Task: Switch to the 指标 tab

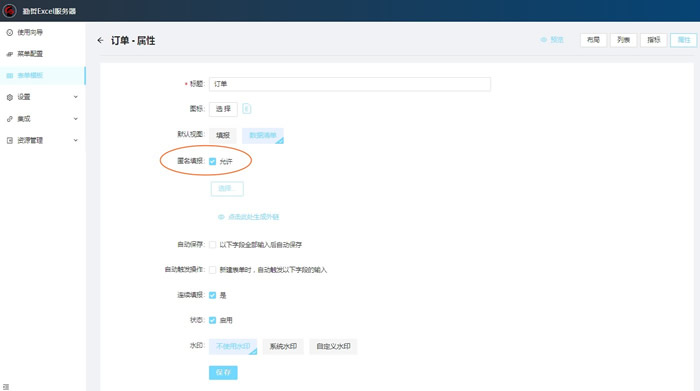Action: click(654, 40)
